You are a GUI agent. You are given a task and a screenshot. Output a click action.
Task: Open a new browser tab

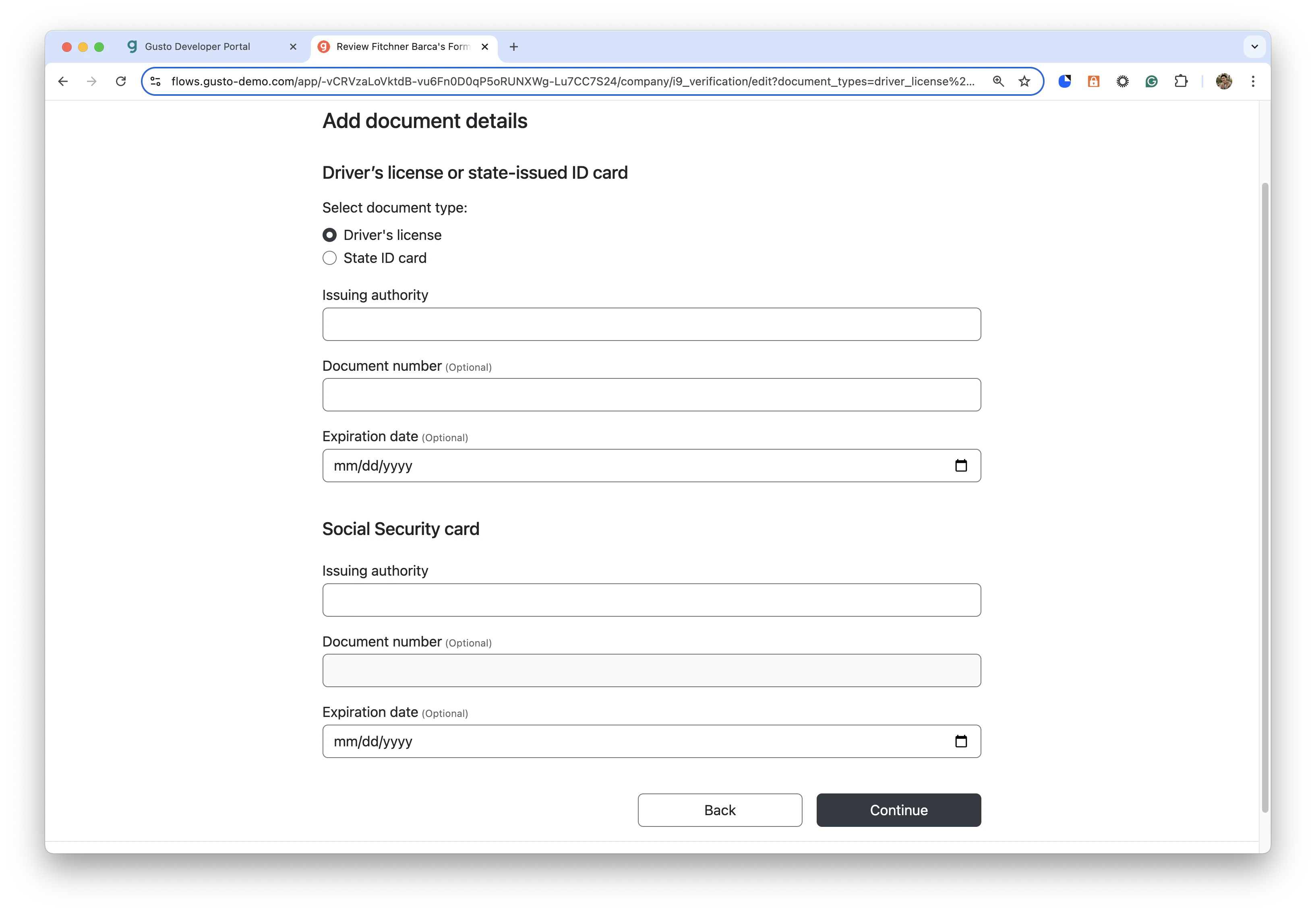(x=513, y=47)
